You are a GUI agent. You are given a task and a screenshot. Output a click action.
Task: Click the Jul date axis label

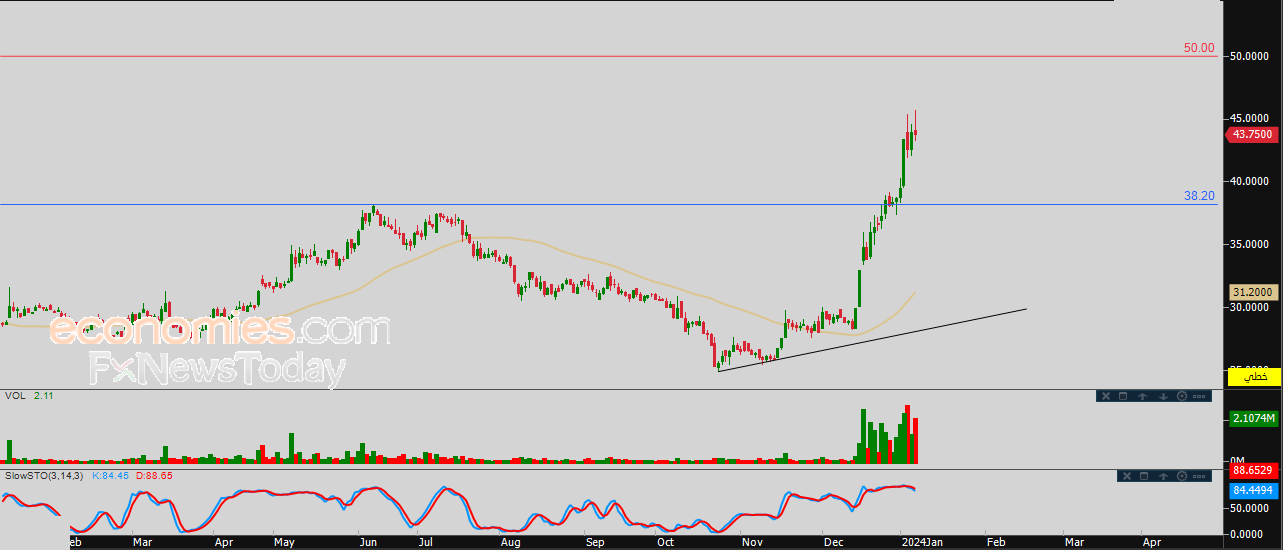click(x=427, y=541)
